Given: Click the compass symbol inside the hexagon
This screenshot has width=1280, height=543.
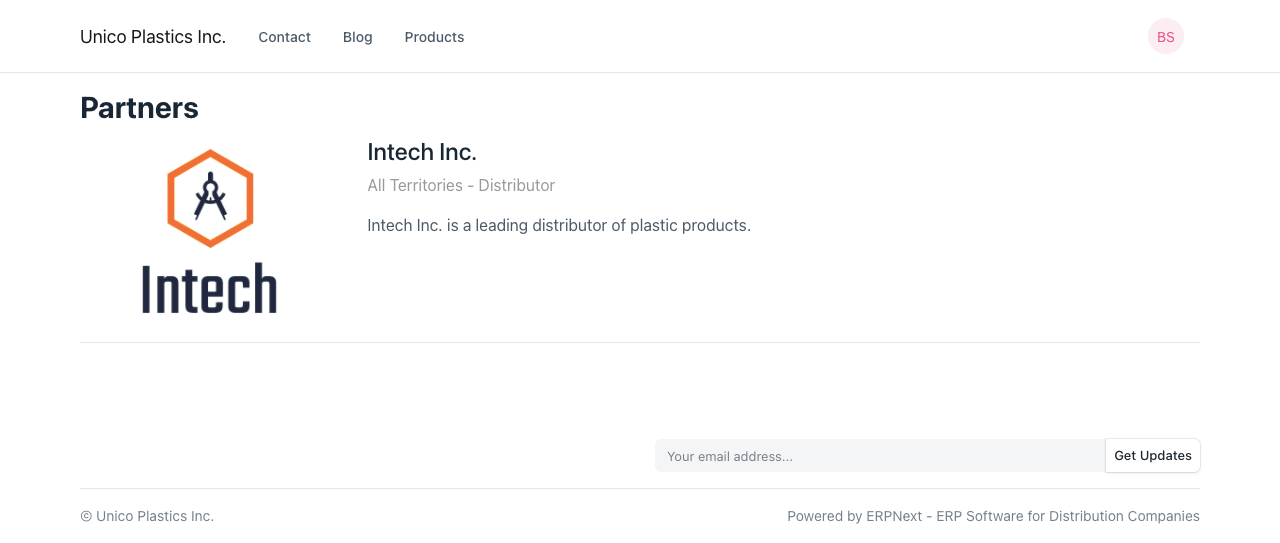Looking at the screenshot, I should (x=210, y=197).
